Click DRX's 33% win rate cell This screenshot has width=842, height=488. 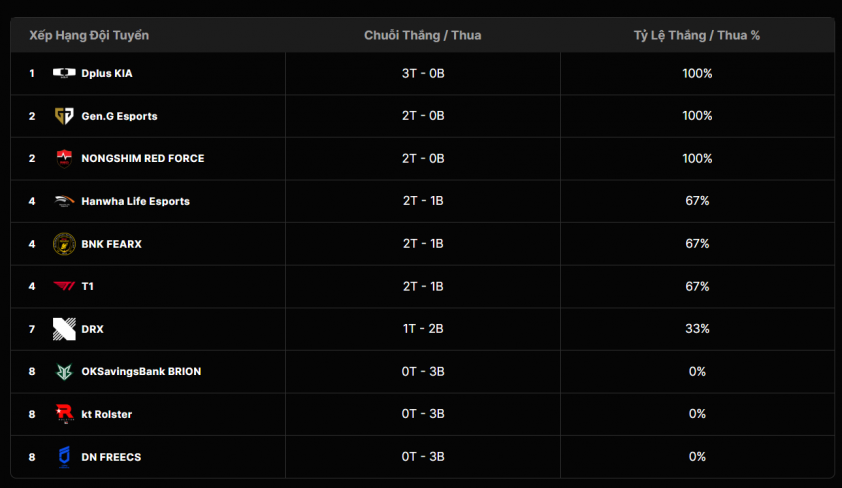coord(697,329)
